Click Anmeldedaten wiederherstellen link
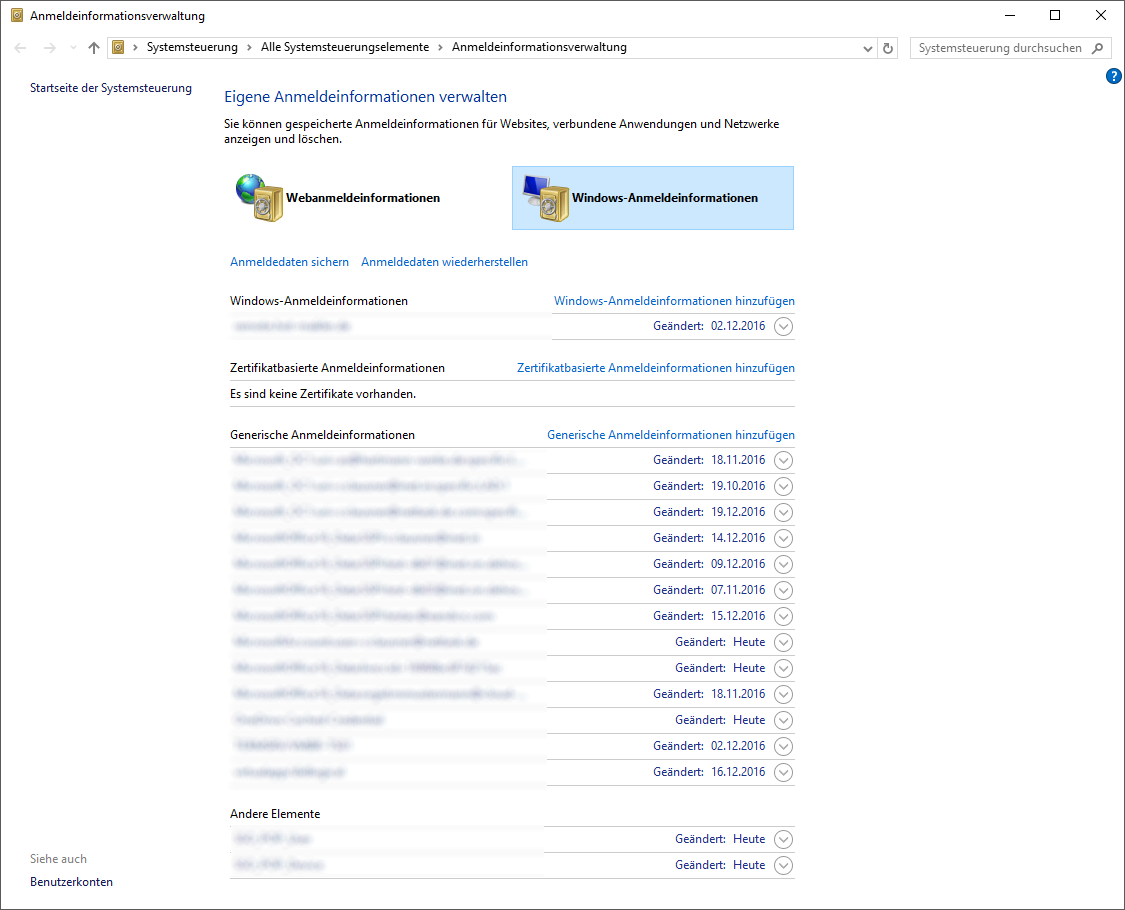This screenshot has height=910, width=1125. pos(444,262)
